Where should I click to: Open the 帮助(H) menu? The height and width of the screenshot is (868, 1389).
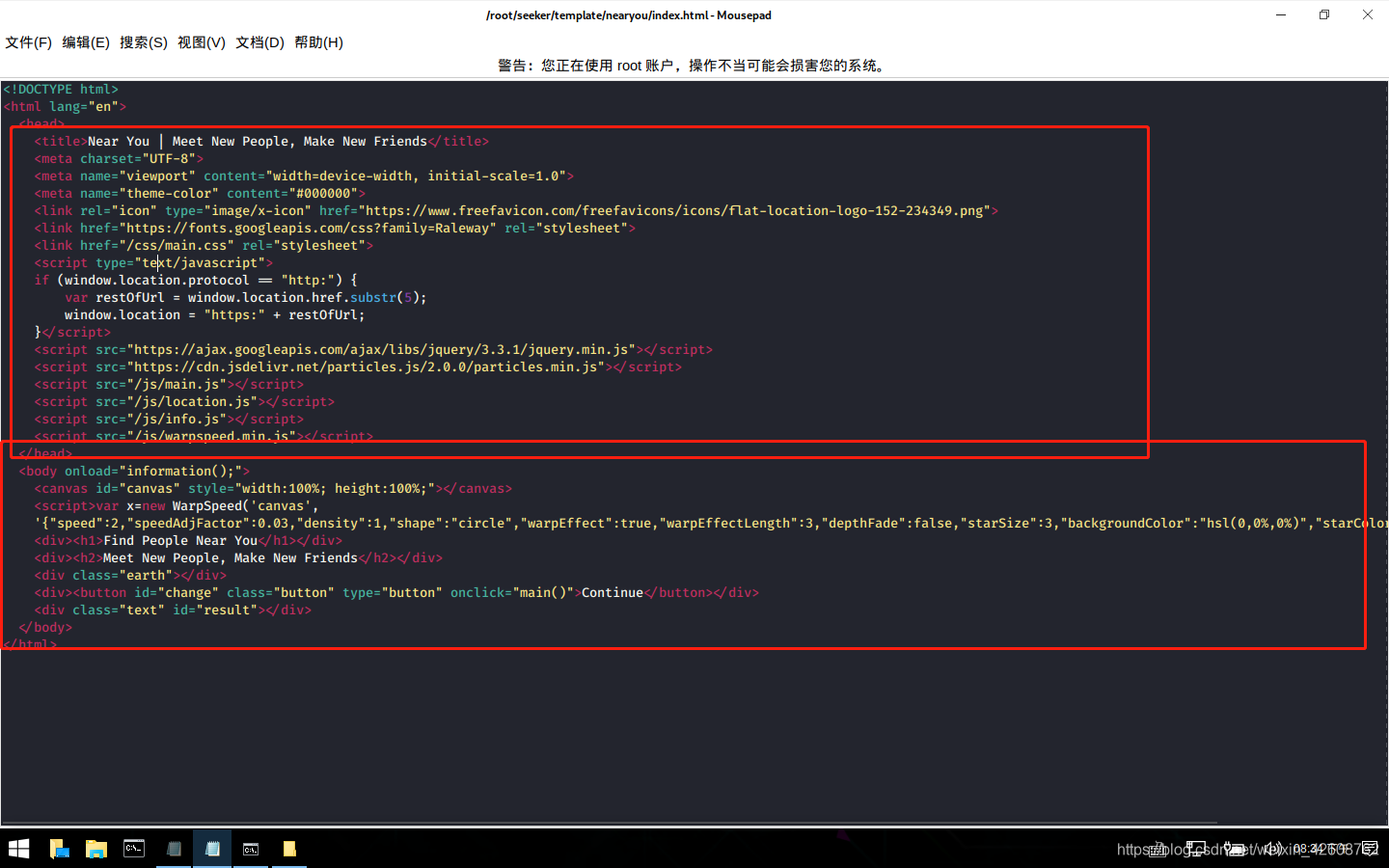coord(318,42)
